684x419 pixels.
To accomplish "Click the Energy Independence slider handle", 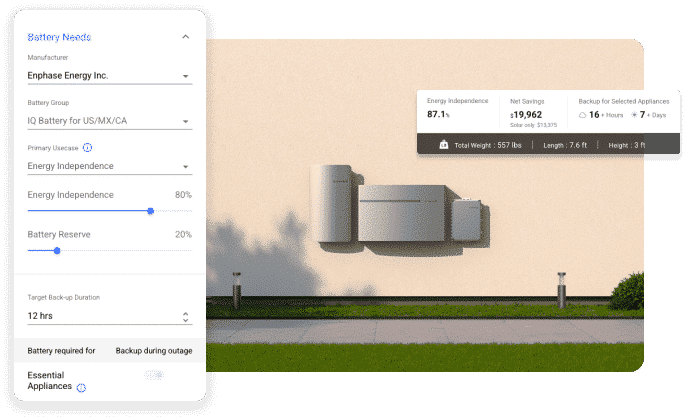I will pos(150,211).
